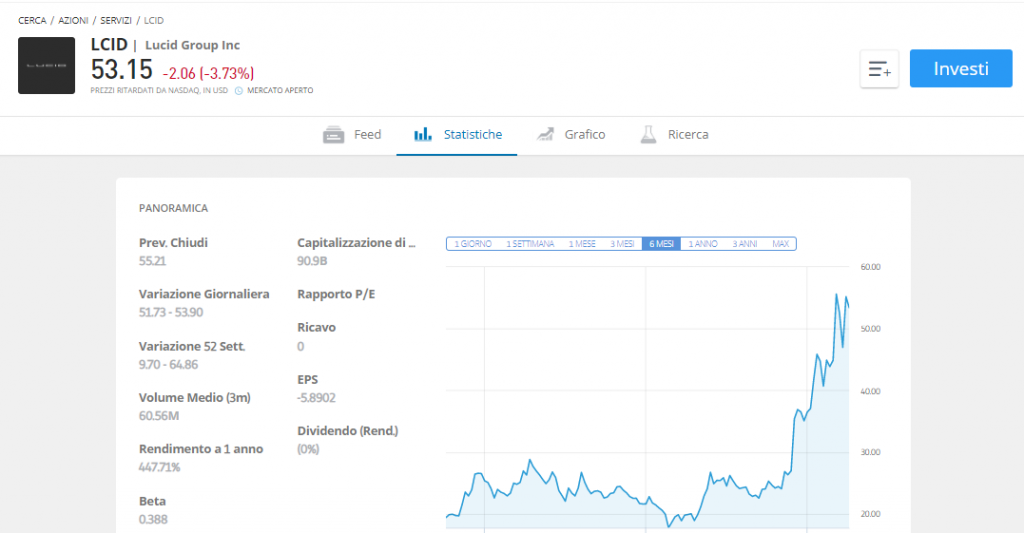The width and height of the screenshot is (1024, 533).
Task: Click the 53.15 current price
Action: pos(121,69)
